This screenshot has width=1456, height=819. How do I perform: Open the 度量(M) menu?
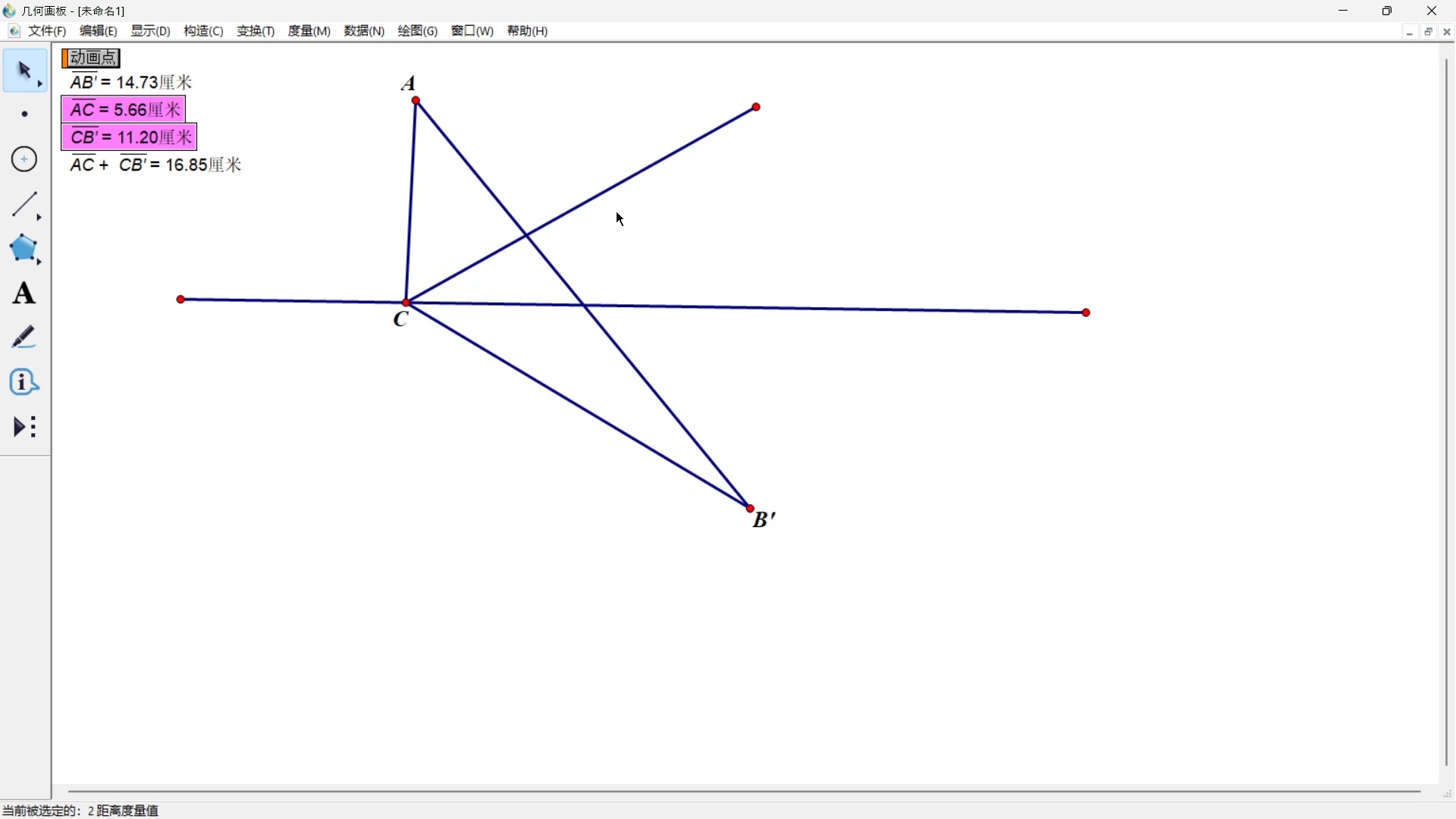pos(309,31)
